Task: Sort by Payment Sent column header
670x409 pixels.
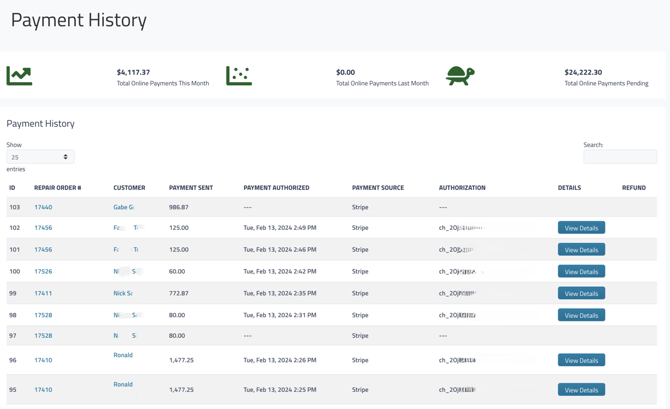Action: pyautogui.click(x=191, y=188)
